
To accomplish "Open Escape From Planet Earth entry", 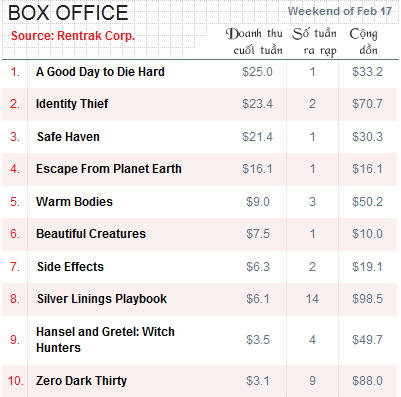I will (x=109, y=169).
